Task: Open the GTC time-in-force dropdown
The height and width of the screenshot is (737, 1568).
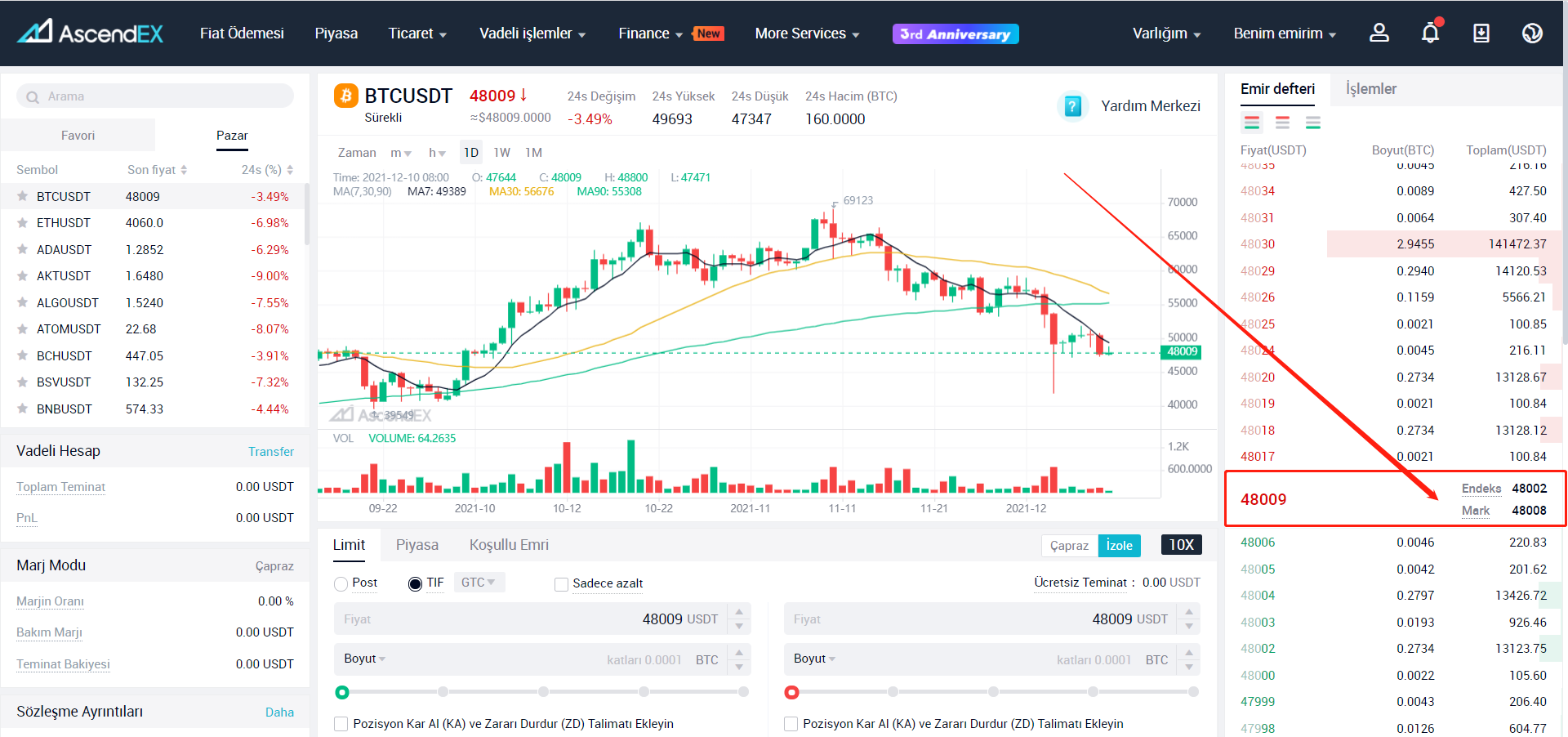Action: pos(479,583)
